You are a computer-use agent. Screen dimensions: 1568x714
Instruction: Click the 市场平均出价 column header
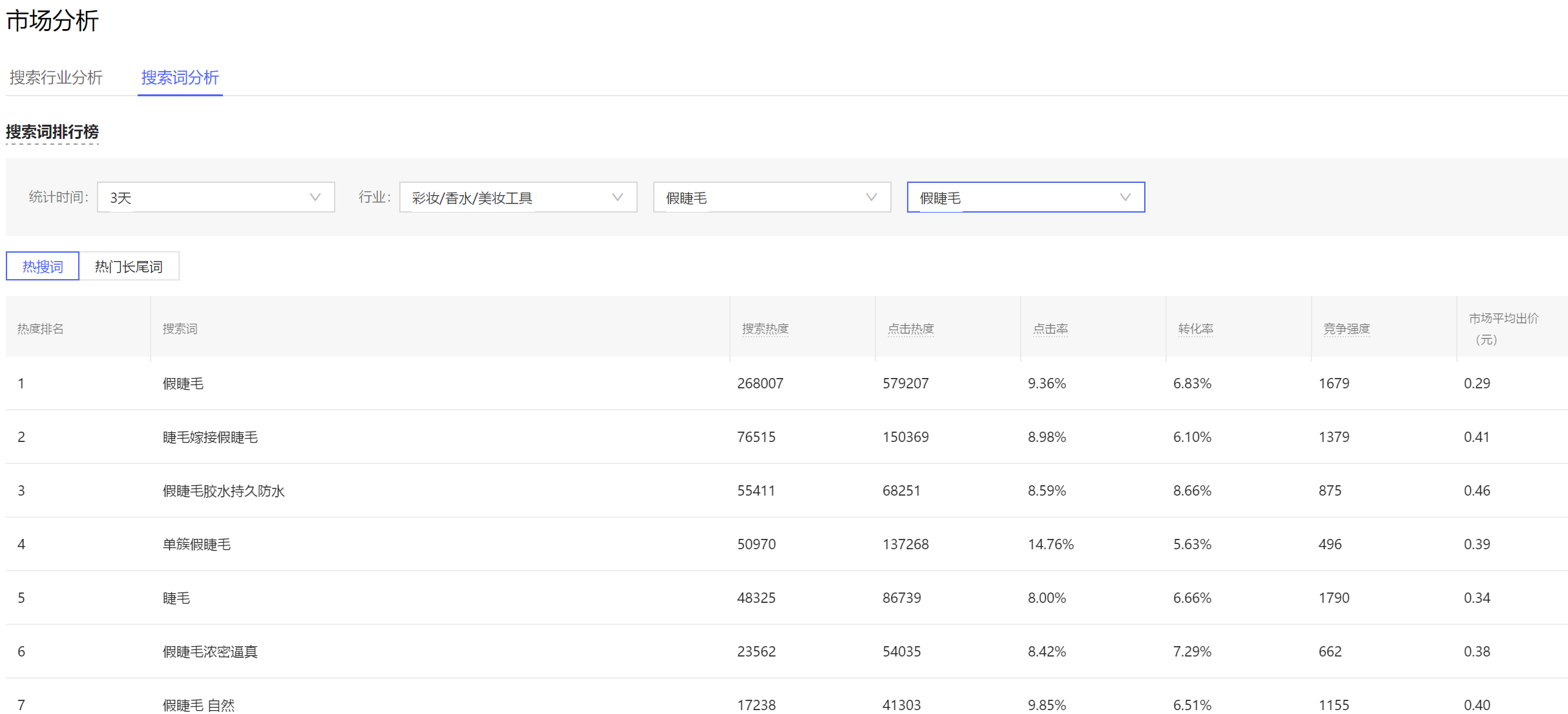(x=1503, y=329)
